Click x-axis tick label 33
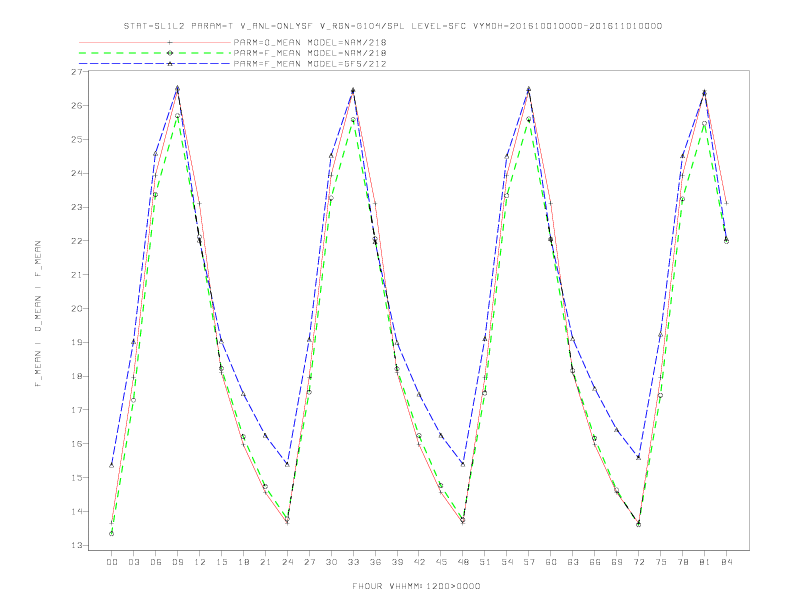Viewport: 792px width, 612px height. point(353,562)
